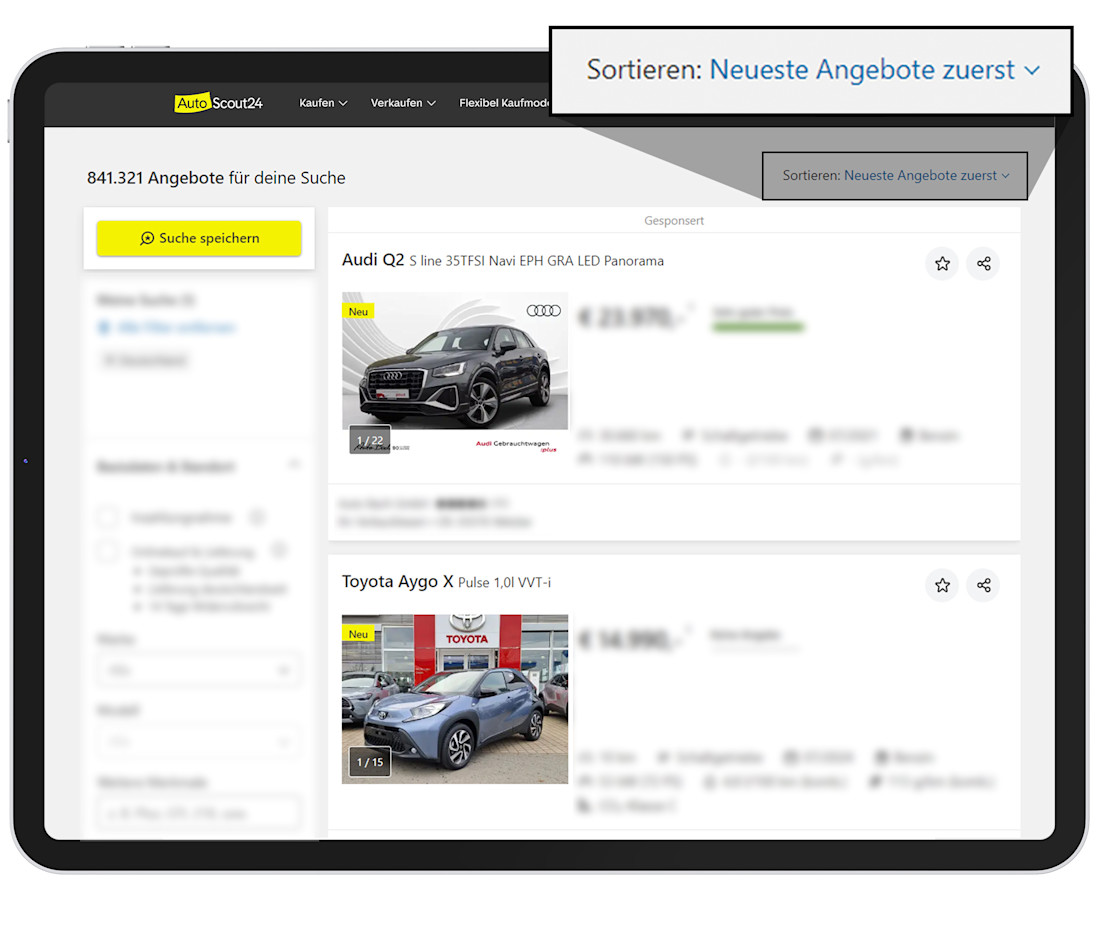Screen dimensions: 1100x931
Task: Click the "841.321 Angebote für deine Suche" heading
Action: point(216,178)
